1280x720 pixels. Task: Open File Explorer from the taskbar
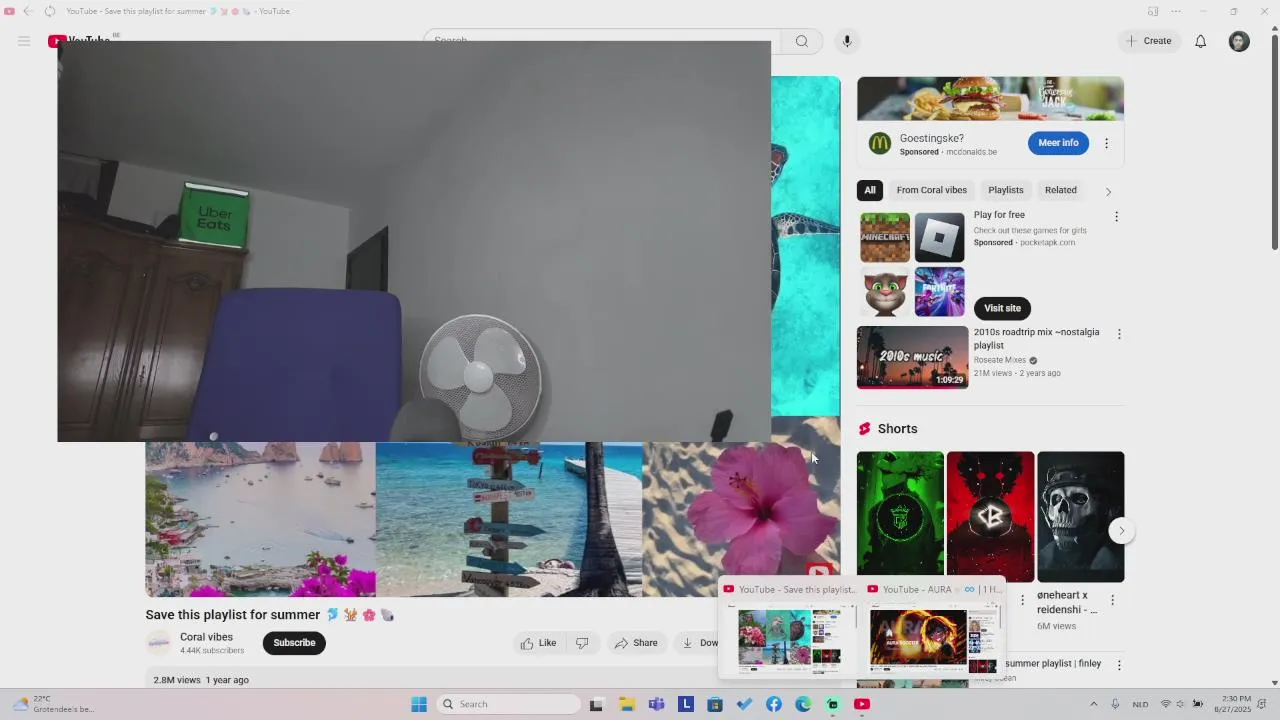click(x=626, y=704)
